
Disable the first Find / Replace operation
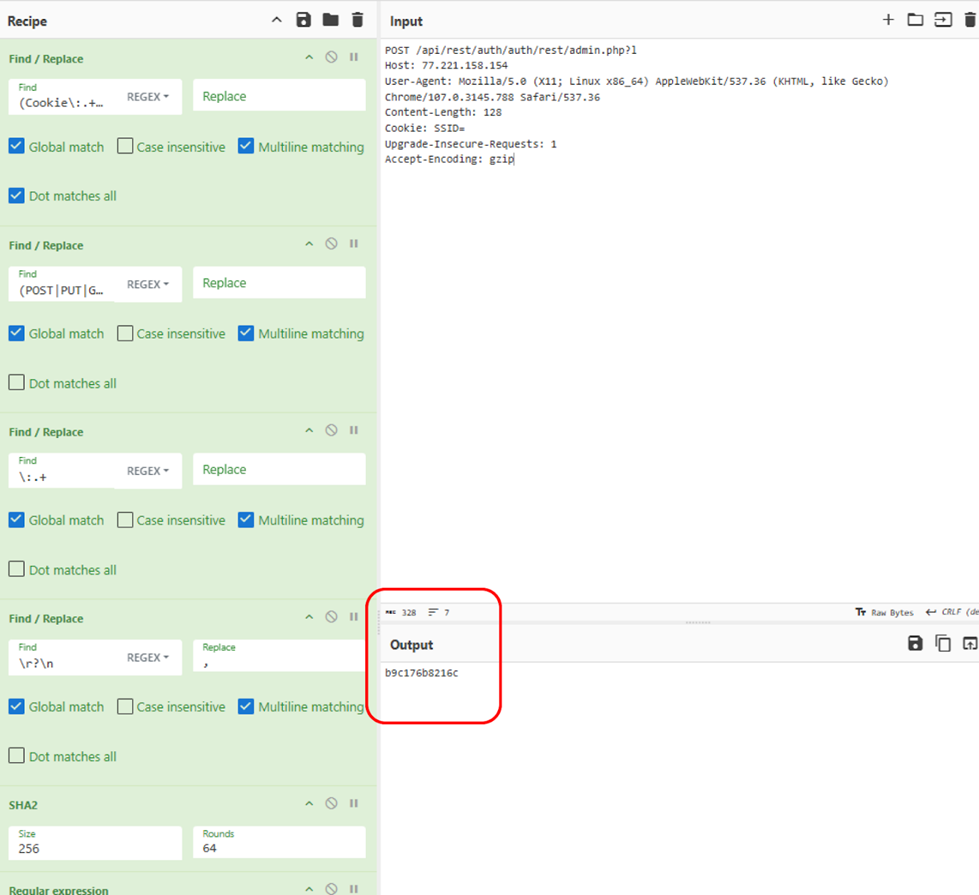[332, 57]
